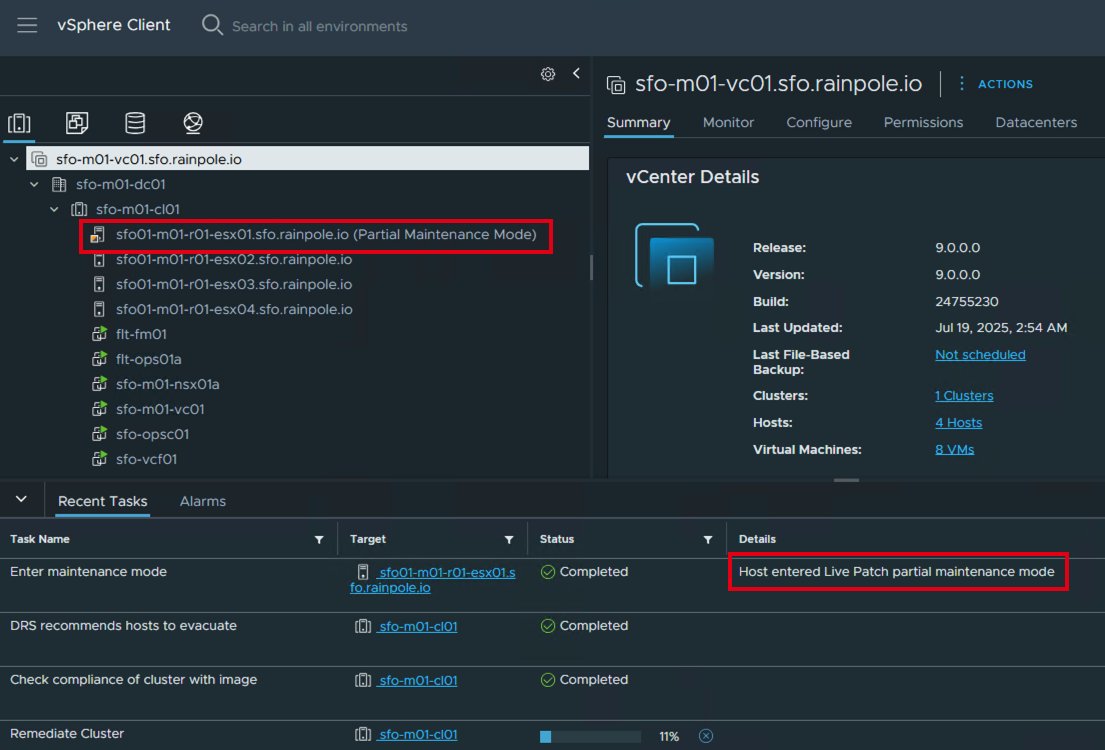Click the flt-fm01 VM icon
This screenshot has width=1105, height=750.
(99, 334)
